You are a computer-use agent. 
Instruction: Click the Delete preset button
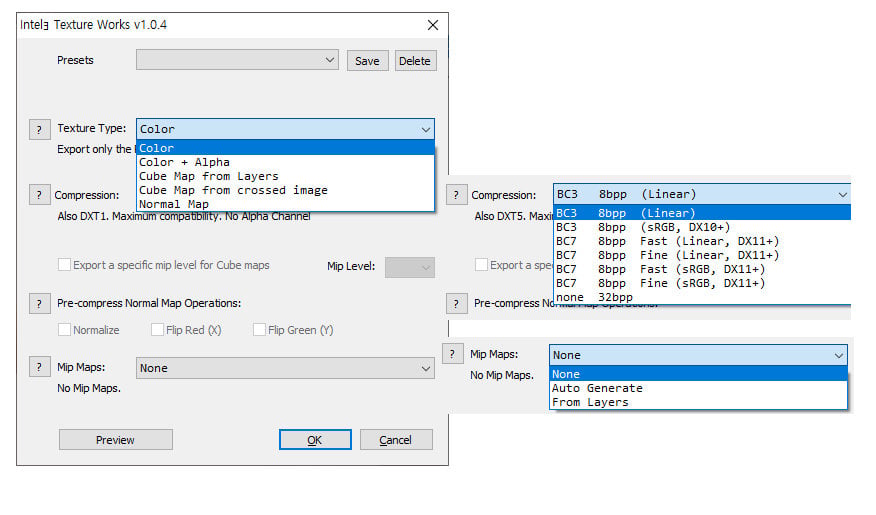click(x=415, y=61)
